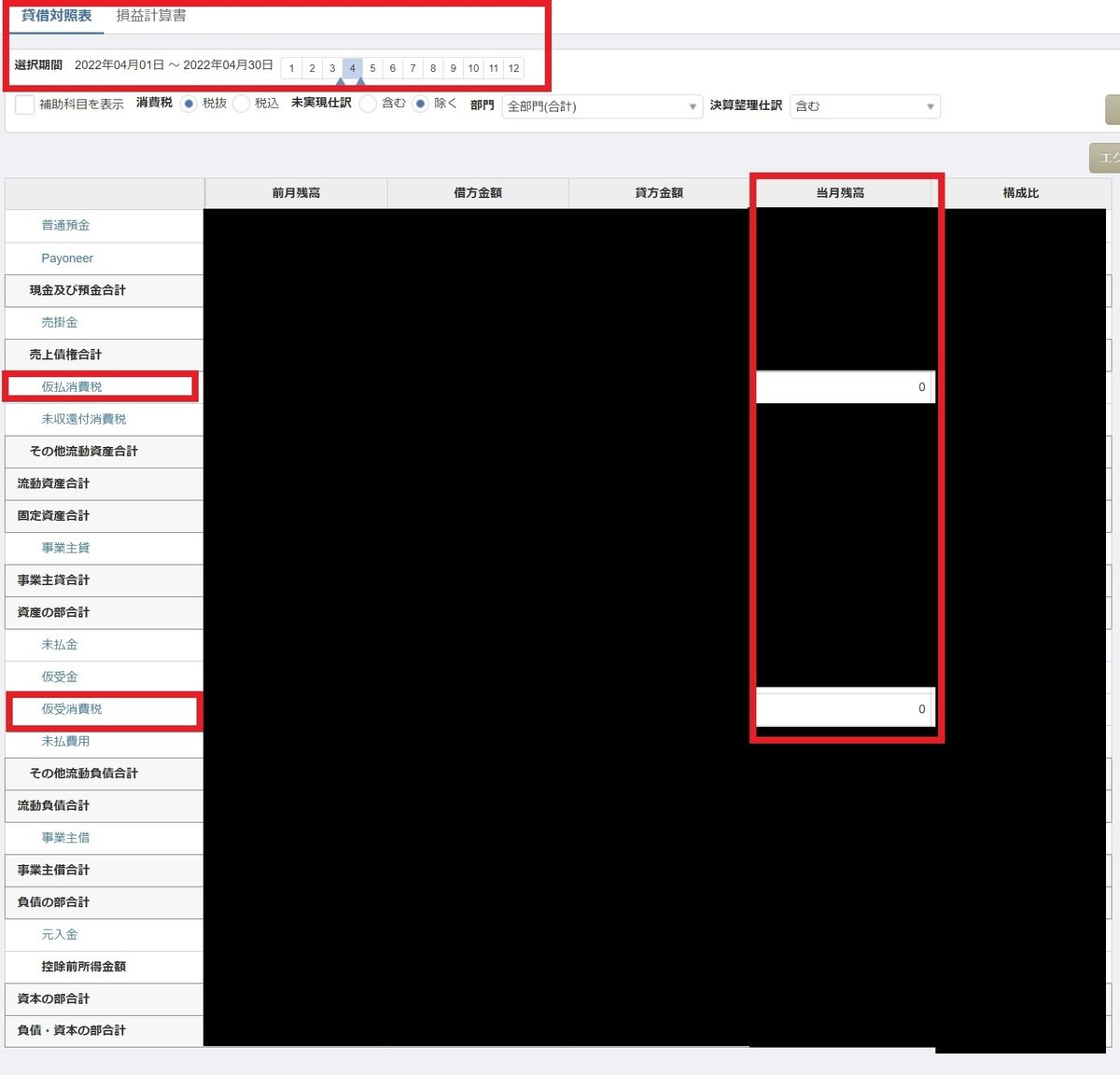Open the 部門 dropdown 全部門(合計)
This screenshot has width=1120, height=1075.
click(602, 106)
